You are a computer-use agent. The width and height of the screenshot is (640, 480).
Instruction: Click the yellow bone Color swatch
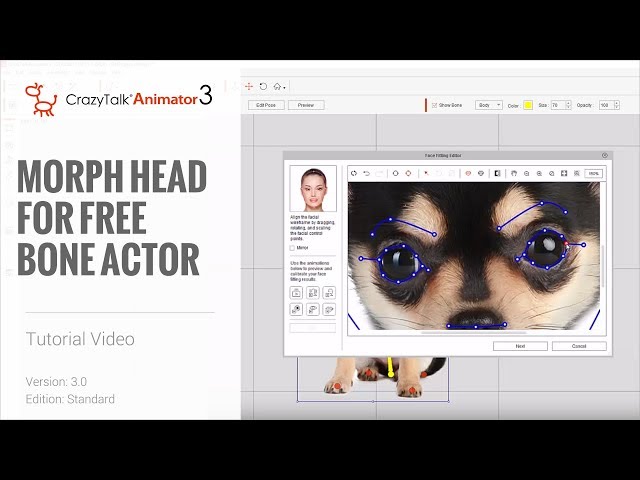(x=528, y=105)
